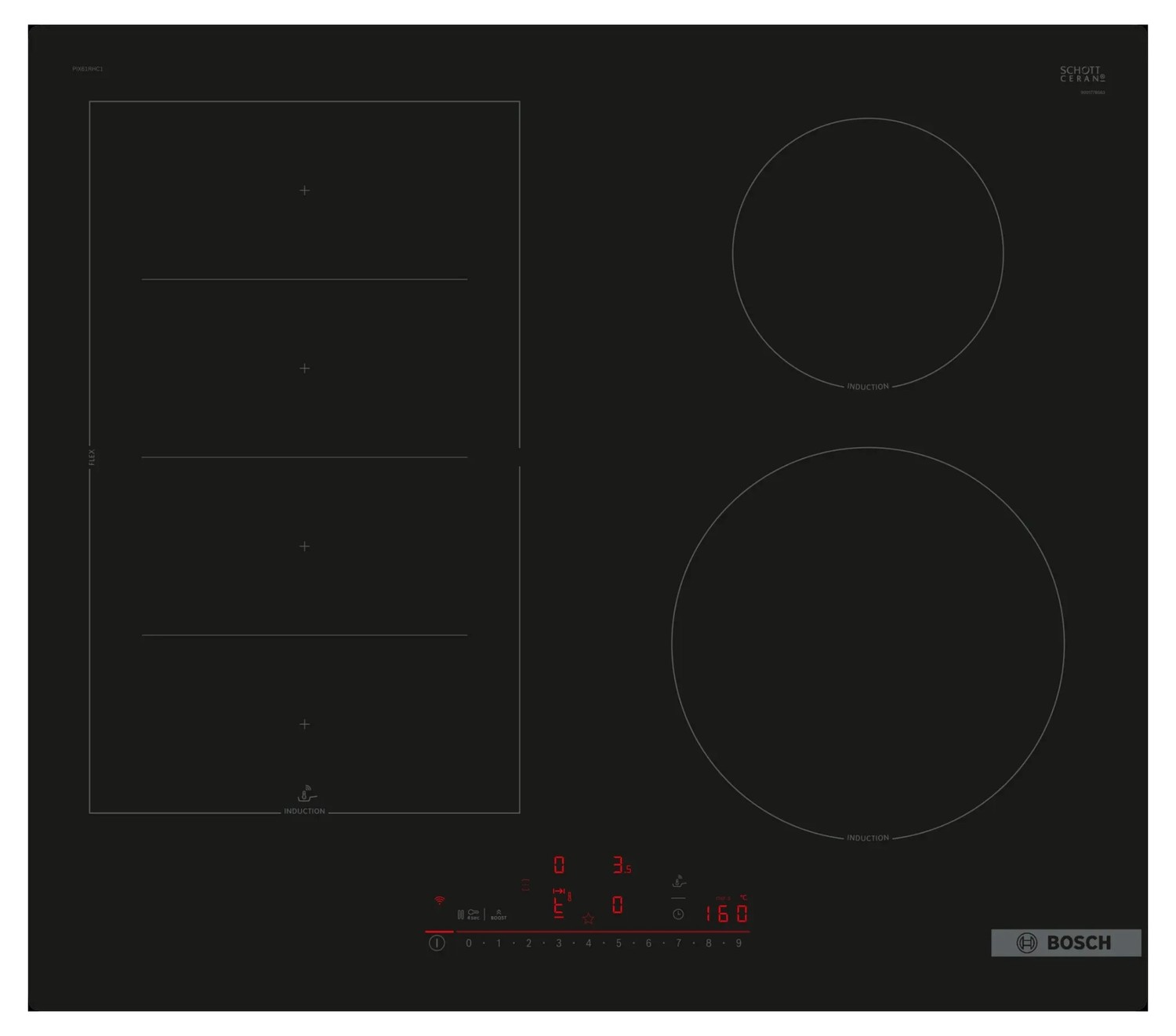This screenshot has width=1176, height=1036.
Task: Tap the main power on/off button
Action: [x=437, y=943]
